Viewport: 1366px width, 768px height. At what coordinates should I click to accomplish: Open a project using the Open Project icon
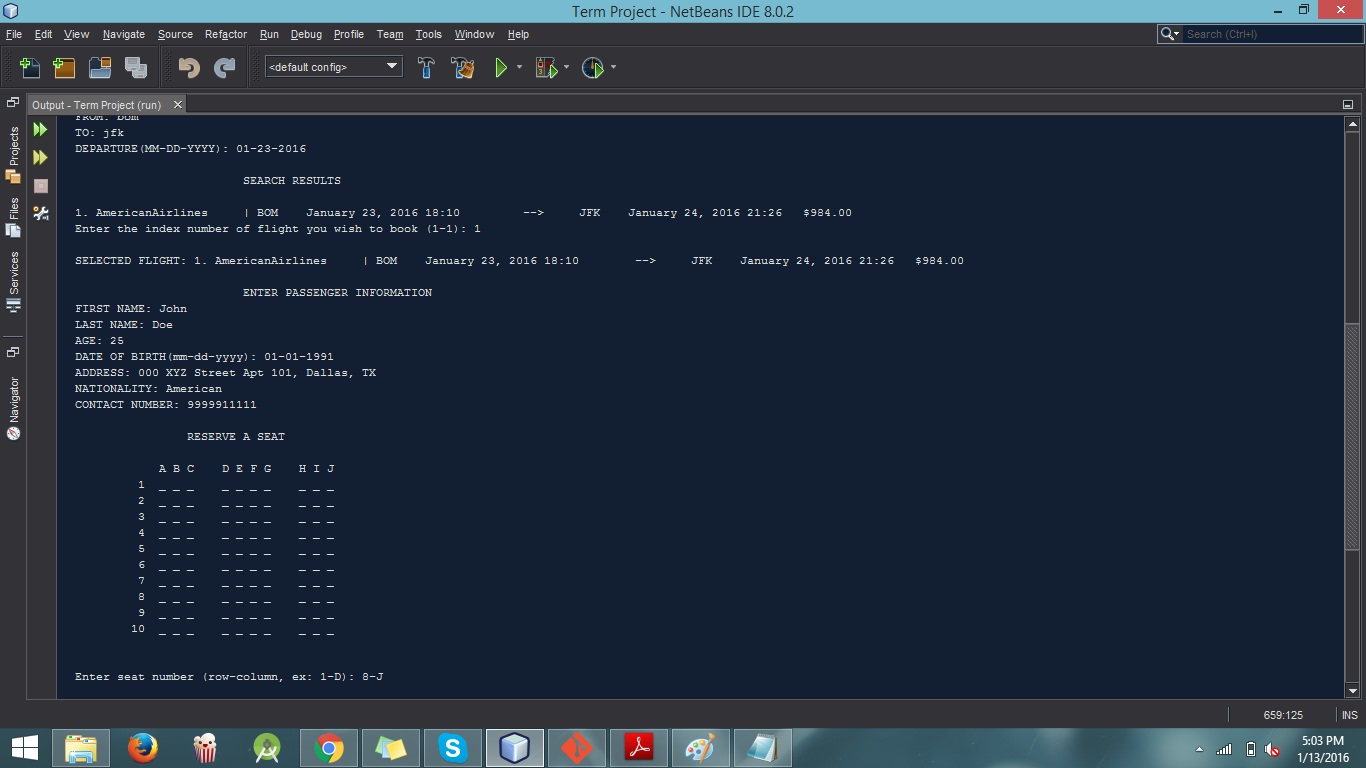click(99, 67)
